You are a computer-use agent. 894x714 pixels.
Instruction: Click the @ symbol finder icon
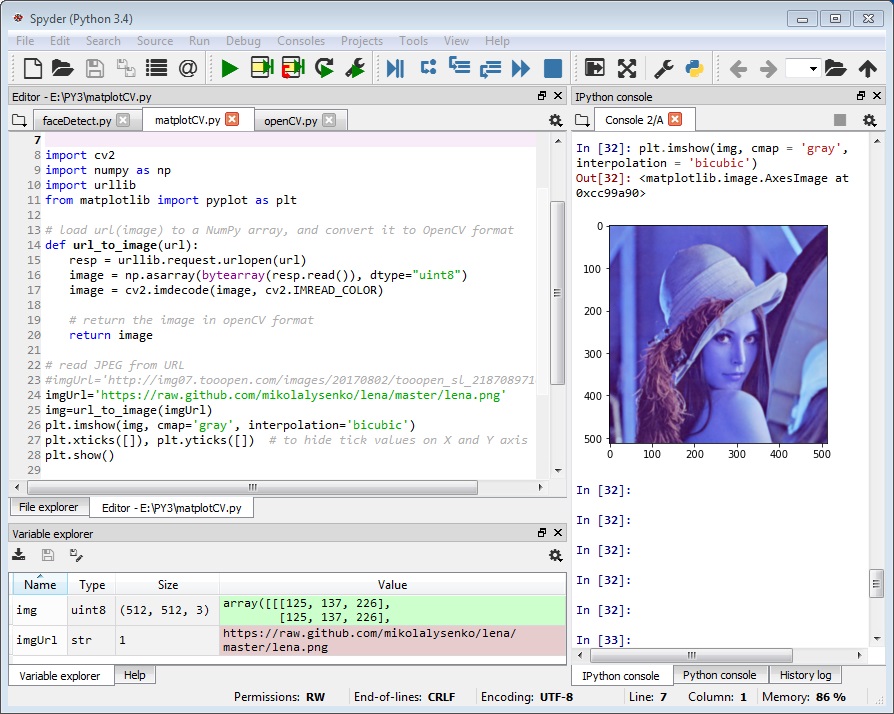(188, 68)
